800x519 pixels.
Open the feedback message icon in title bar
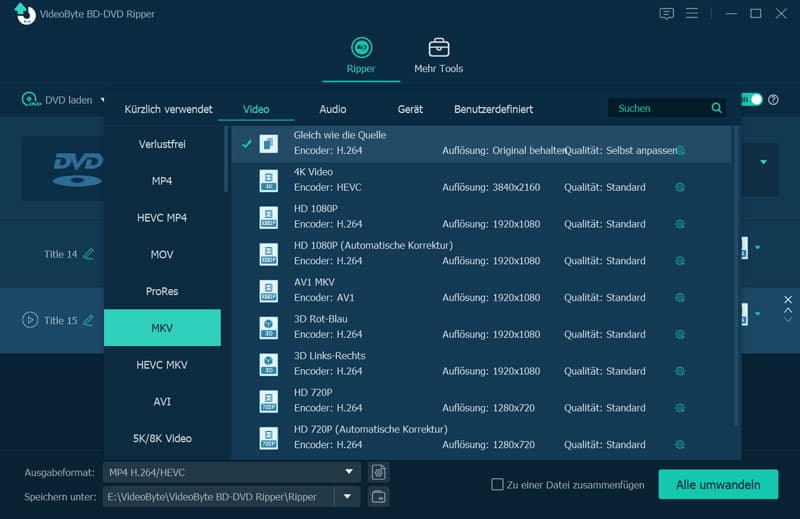666,14
